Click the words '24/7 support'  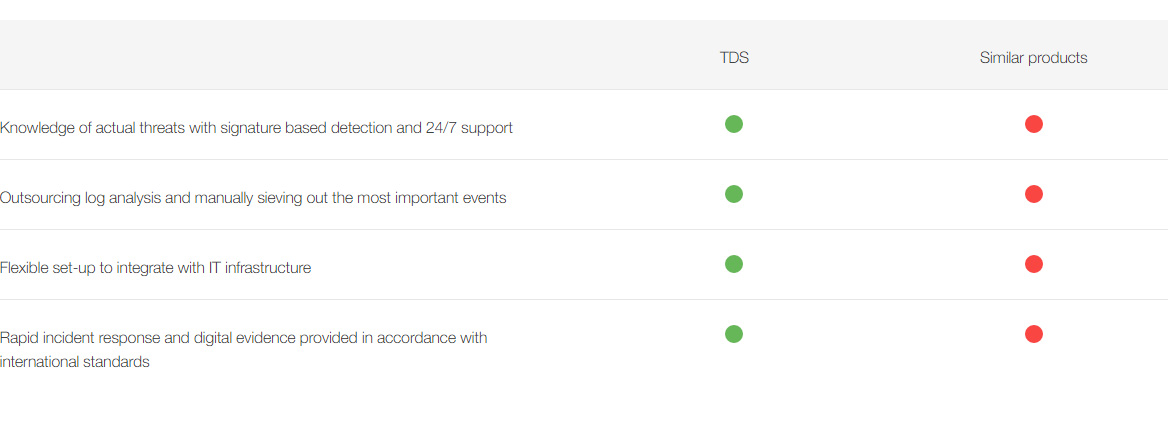[469, 128]
